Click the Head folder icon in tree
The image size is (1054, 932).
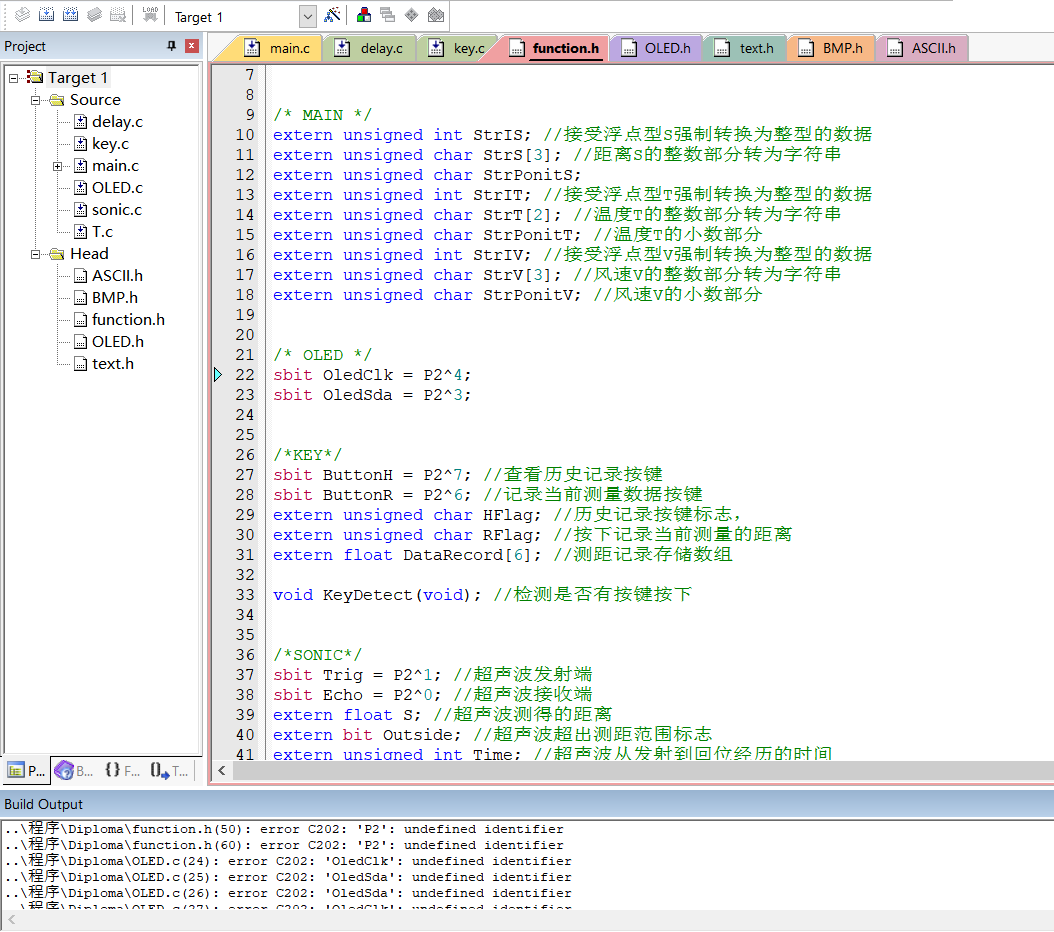[57, 254]
